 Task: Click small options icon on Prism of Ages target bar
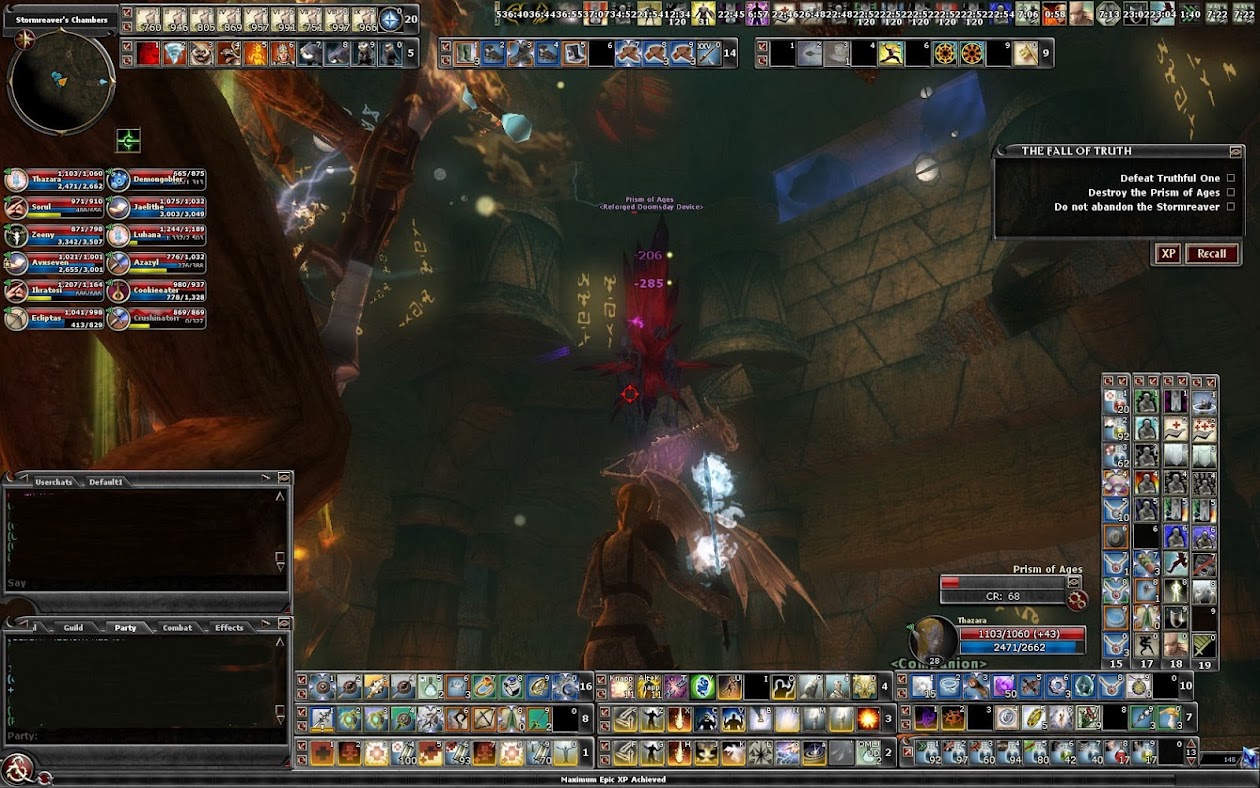(x=1074, y=582)
